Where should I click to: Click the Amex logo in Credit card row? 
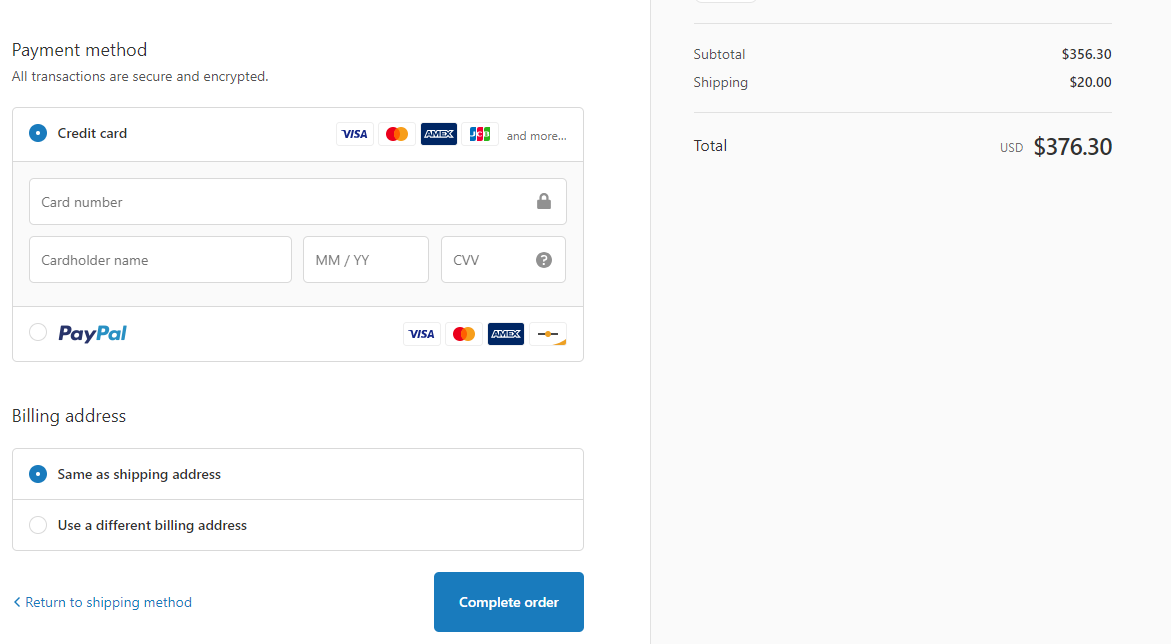pos(438,134)
